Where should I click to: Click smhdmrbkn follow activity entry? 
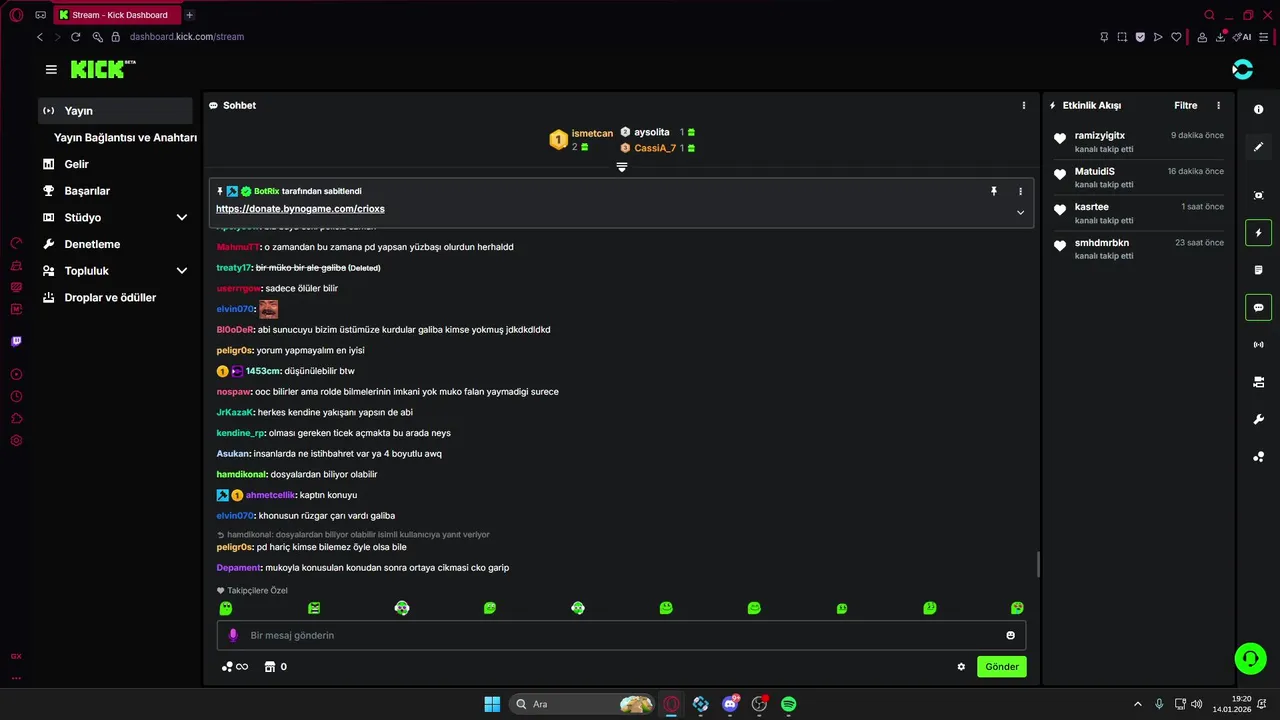[x=1139, y=249]
